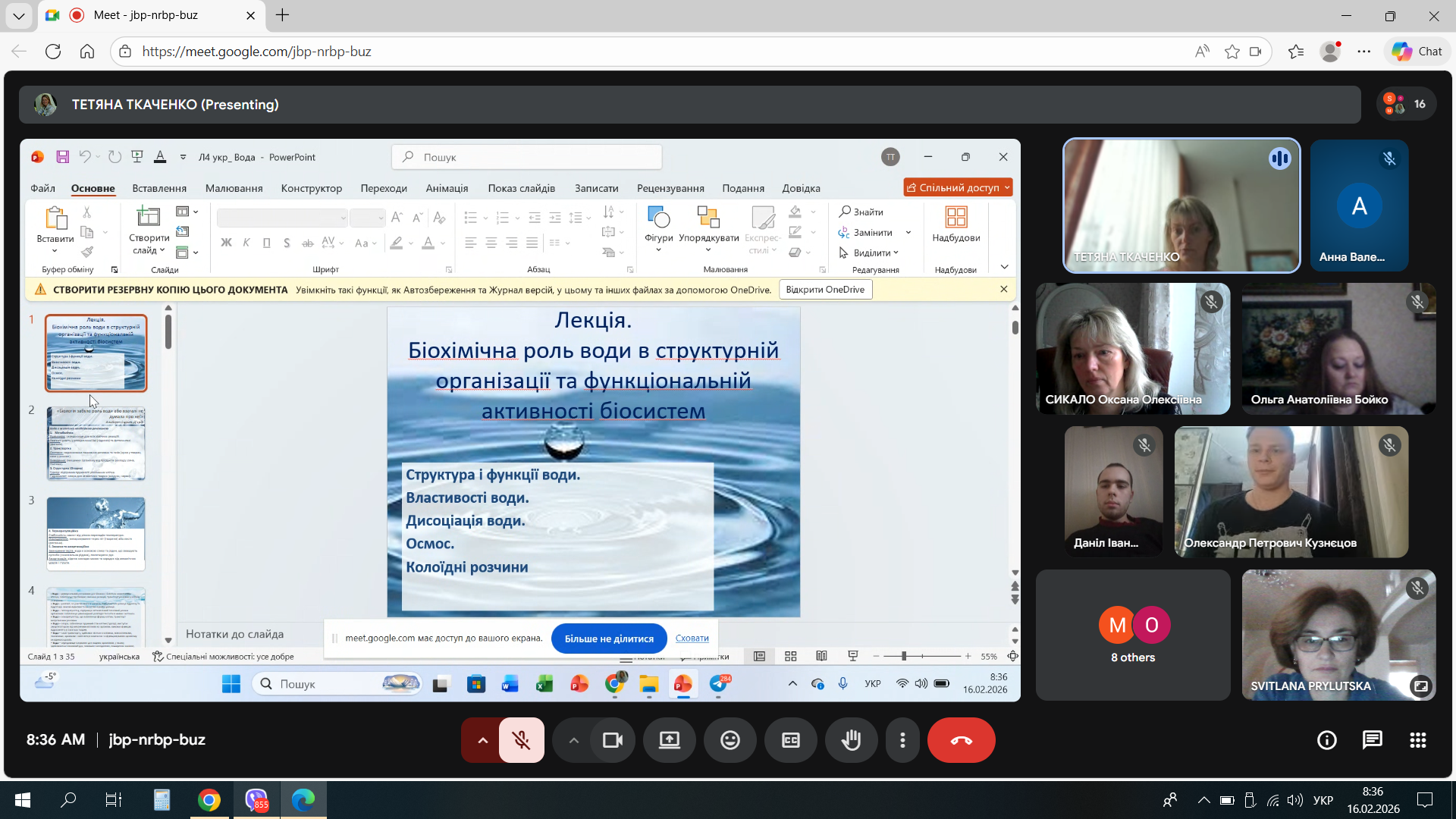Expand video settings arrow beside camera
The width and height of the screenshot is (1456, 819).
point(573,740)
